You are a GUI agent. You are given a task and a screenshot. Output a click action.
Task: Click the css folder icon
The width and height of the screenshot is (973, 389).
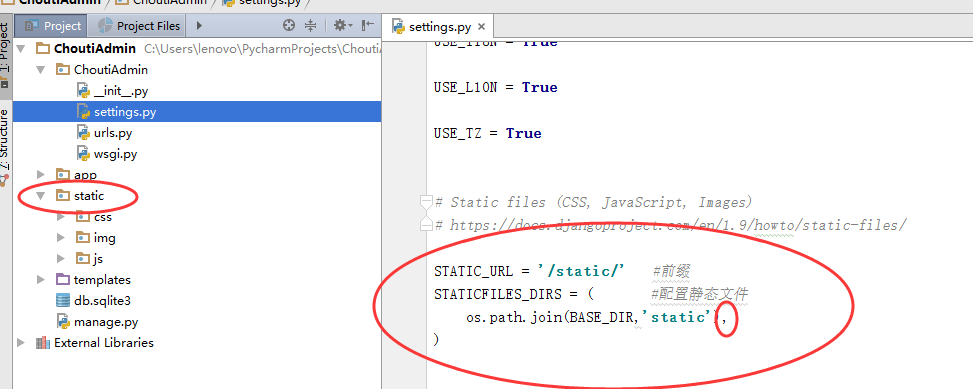[83, 217]
